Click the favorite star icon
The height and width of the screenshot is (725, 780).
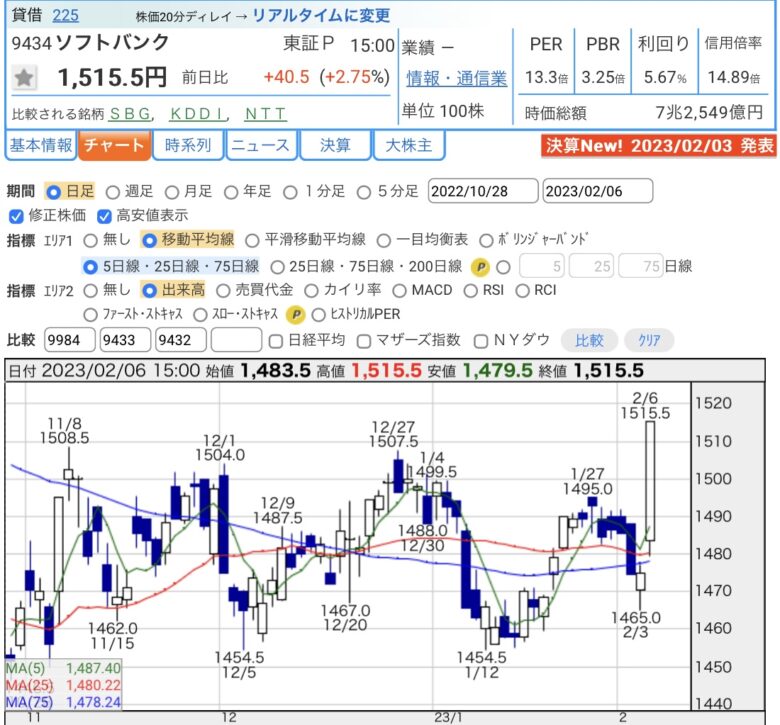point(24,78)
